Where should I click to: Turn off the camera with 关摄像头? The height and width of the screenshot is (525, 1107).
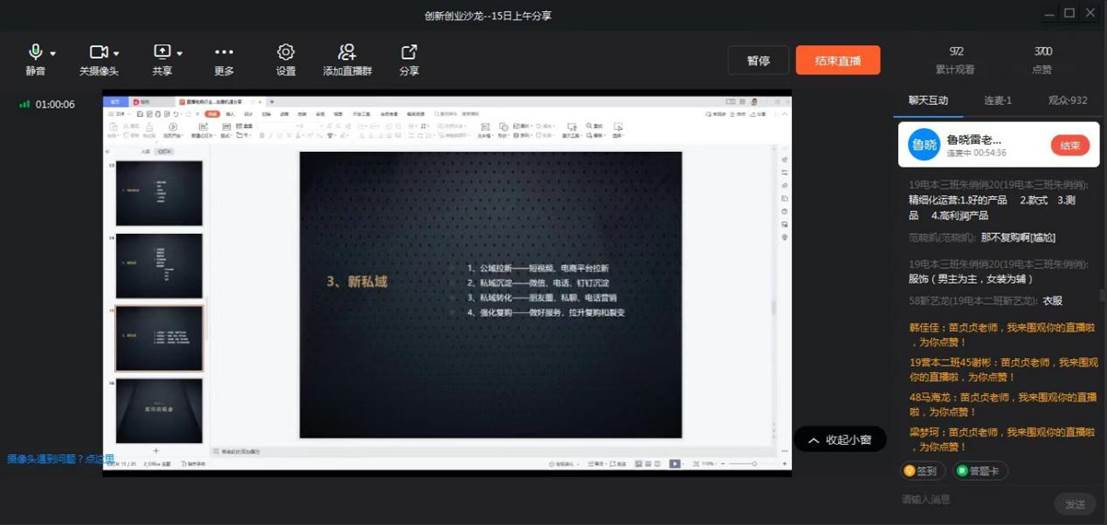pyautogui.click(x=98, y=52)
